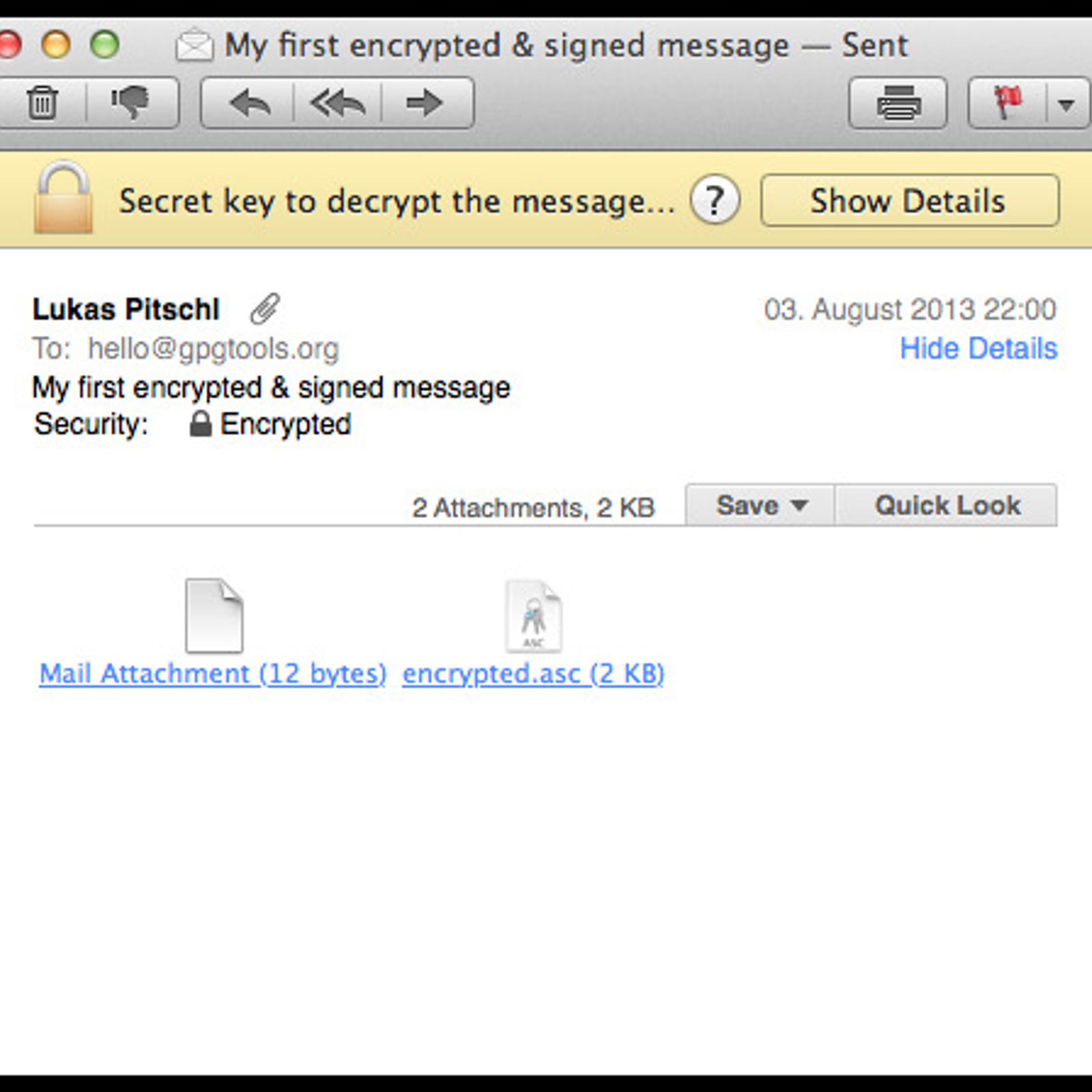Viewport: 1092px width, 1092px height.
Task: Open the Save attachments dropdown
Action: point(760,506)
